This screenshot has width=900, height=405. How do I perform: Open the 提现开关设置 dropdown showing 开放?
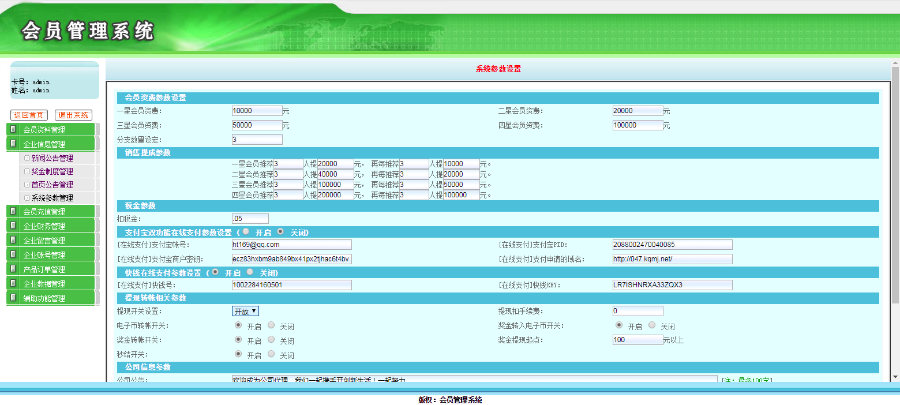[x=245, y=311]
